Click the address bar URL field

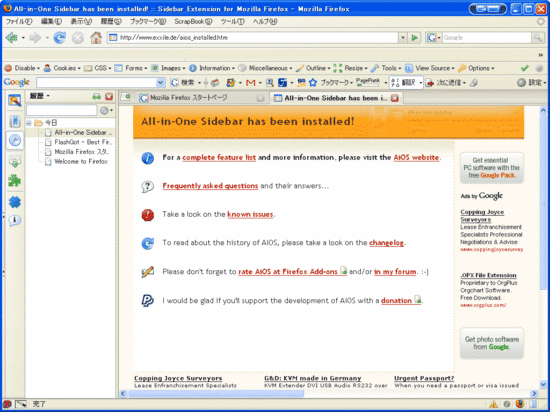(253, 37)
